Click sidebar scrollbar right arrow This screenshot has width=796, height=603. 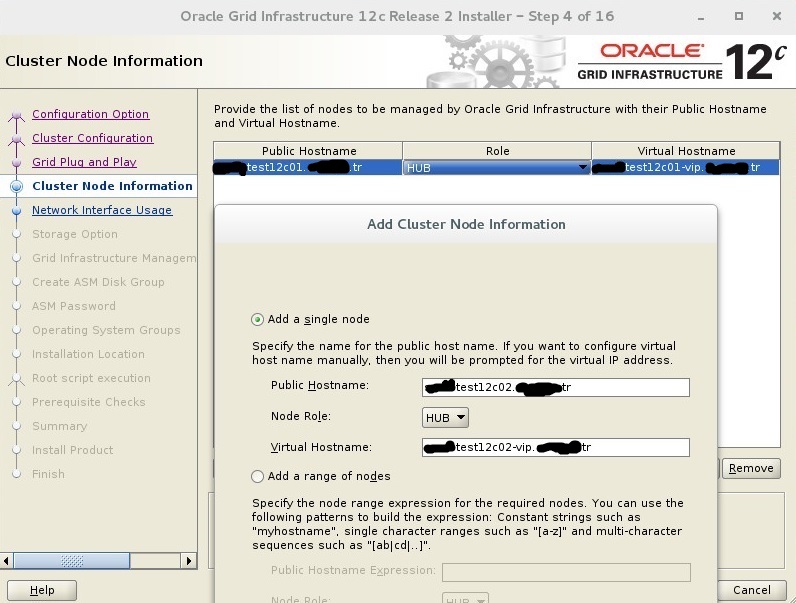click(189, 561)
